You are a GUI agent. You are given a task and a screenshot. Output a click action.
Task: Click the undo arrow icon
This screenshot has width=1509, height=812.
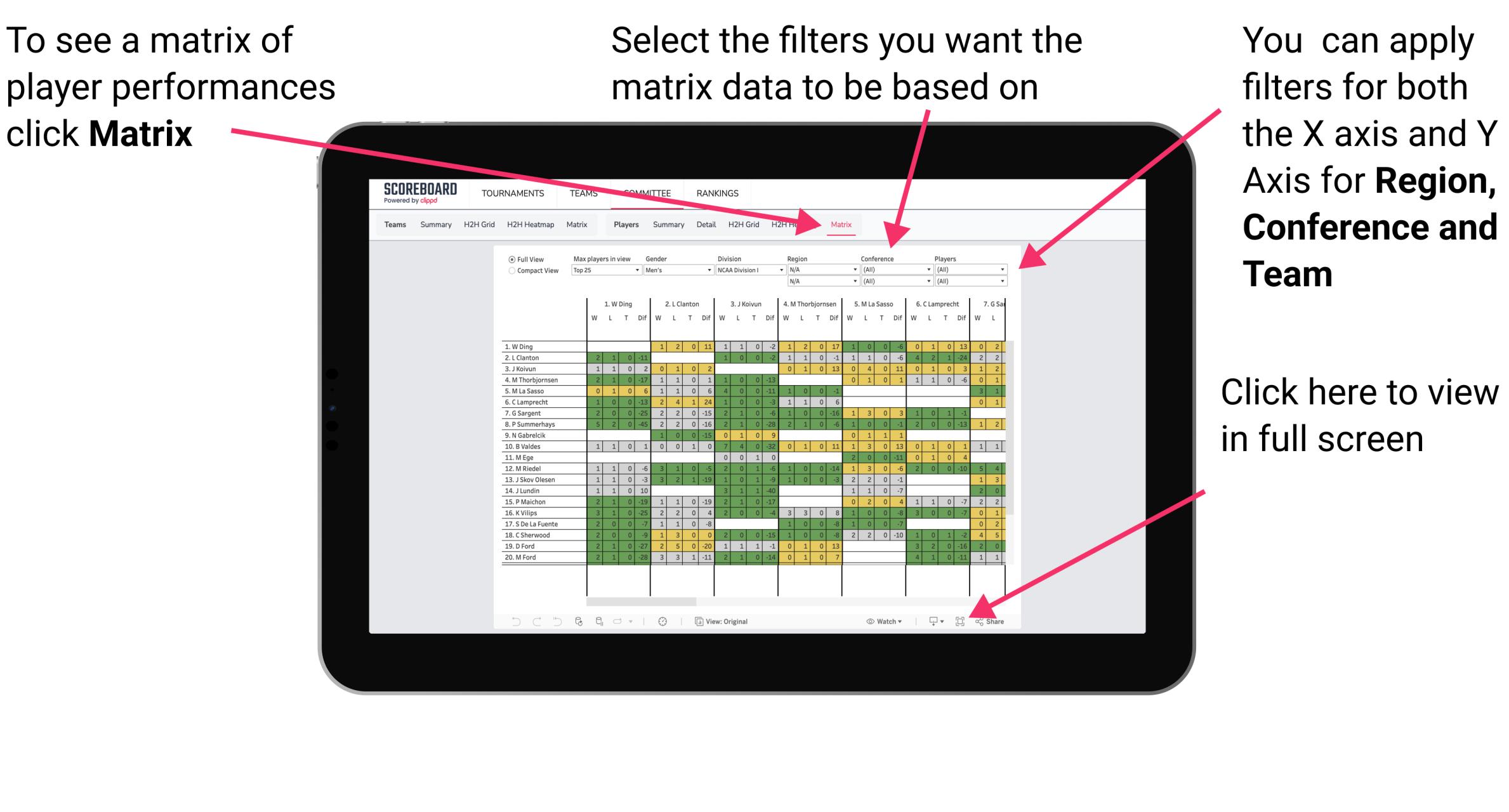(x=511, y=622)
